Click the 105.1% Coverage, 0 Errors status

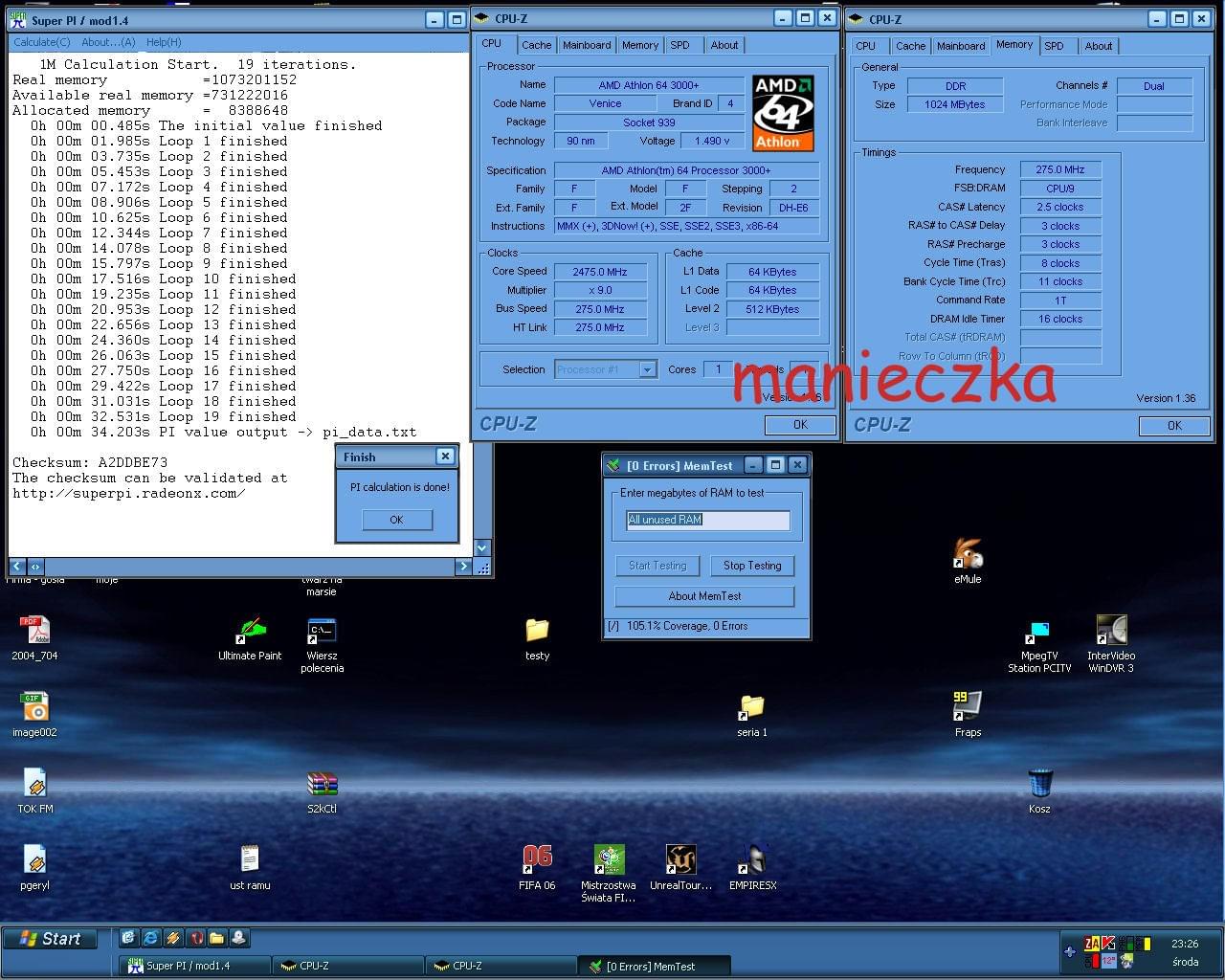click(x=687, y=626)
